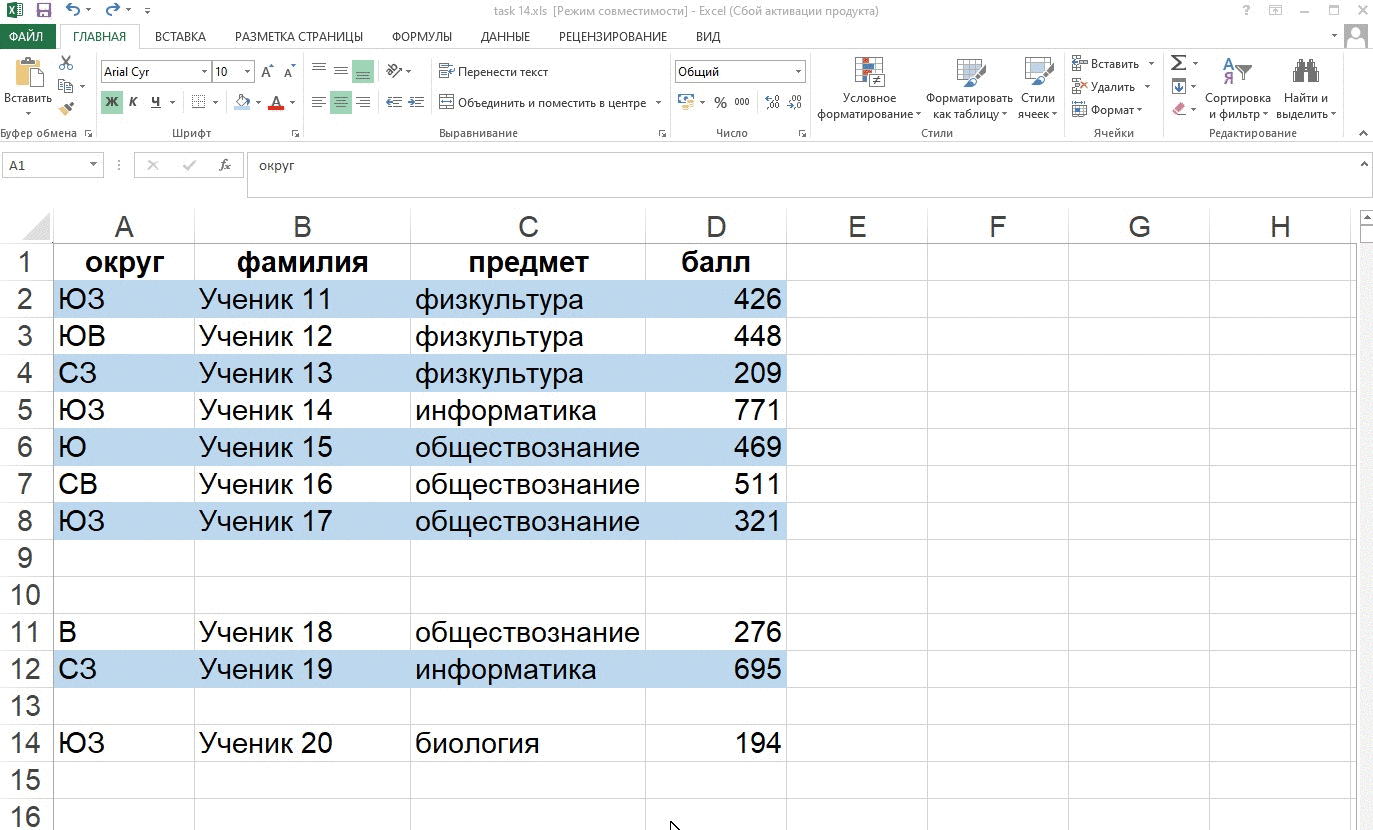Switch to the ВСТАВКА ribbon tab
Screen dimensions: 1373x830
click(180, 36)
